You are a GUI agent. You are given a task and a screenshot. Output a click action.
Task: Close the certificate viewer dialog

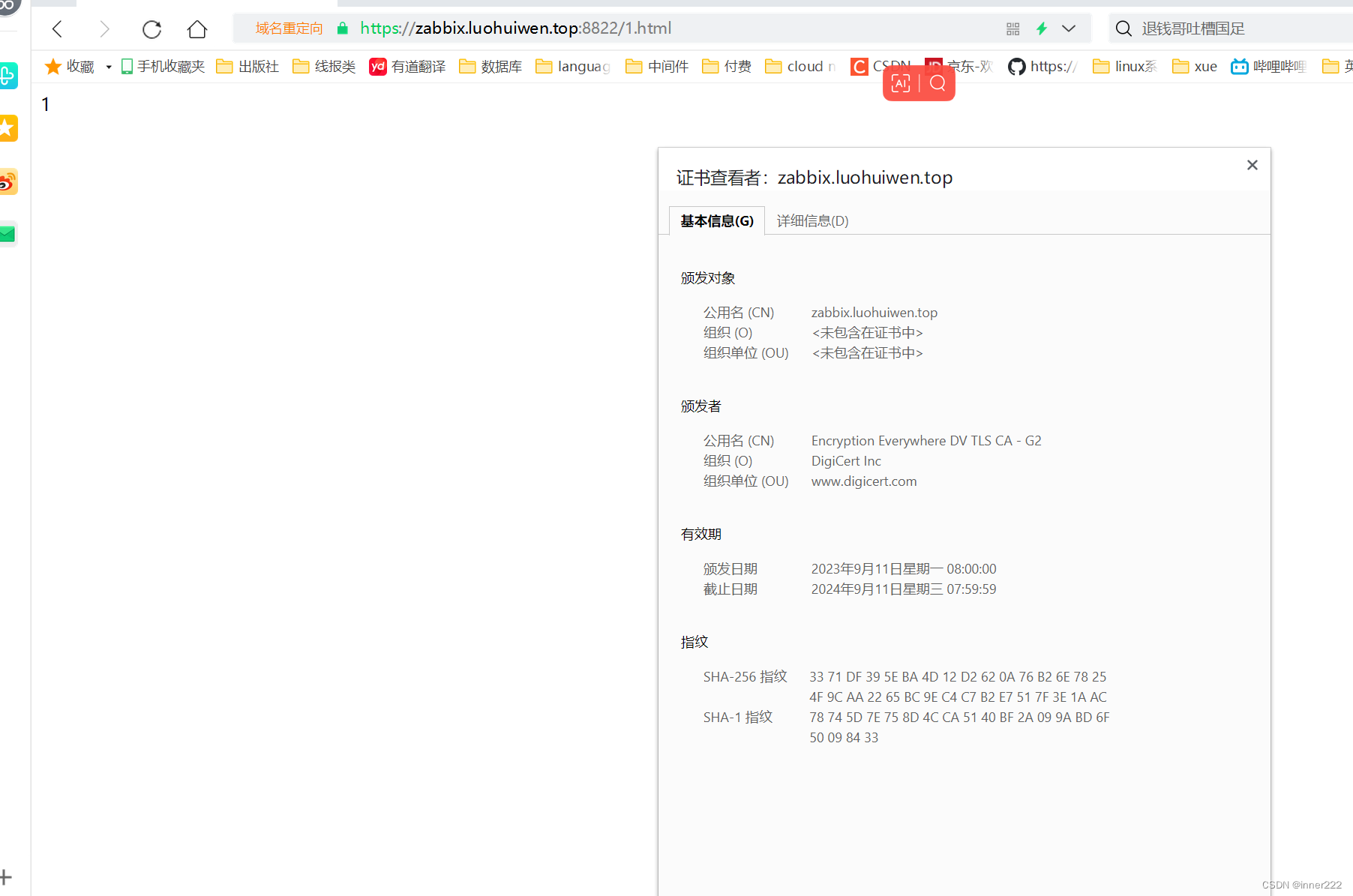1252,165
